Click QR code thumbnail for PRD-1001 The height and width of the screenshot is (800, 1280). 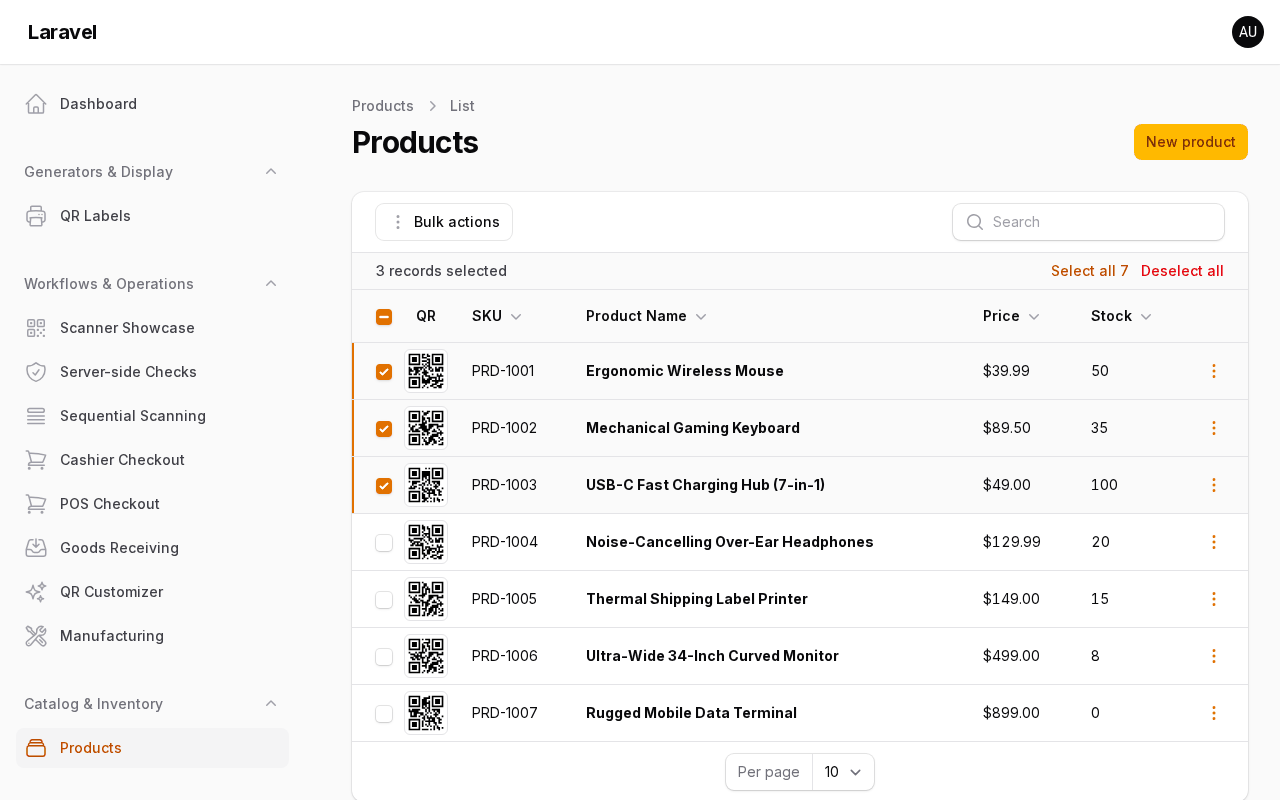[x=426, y=371]
